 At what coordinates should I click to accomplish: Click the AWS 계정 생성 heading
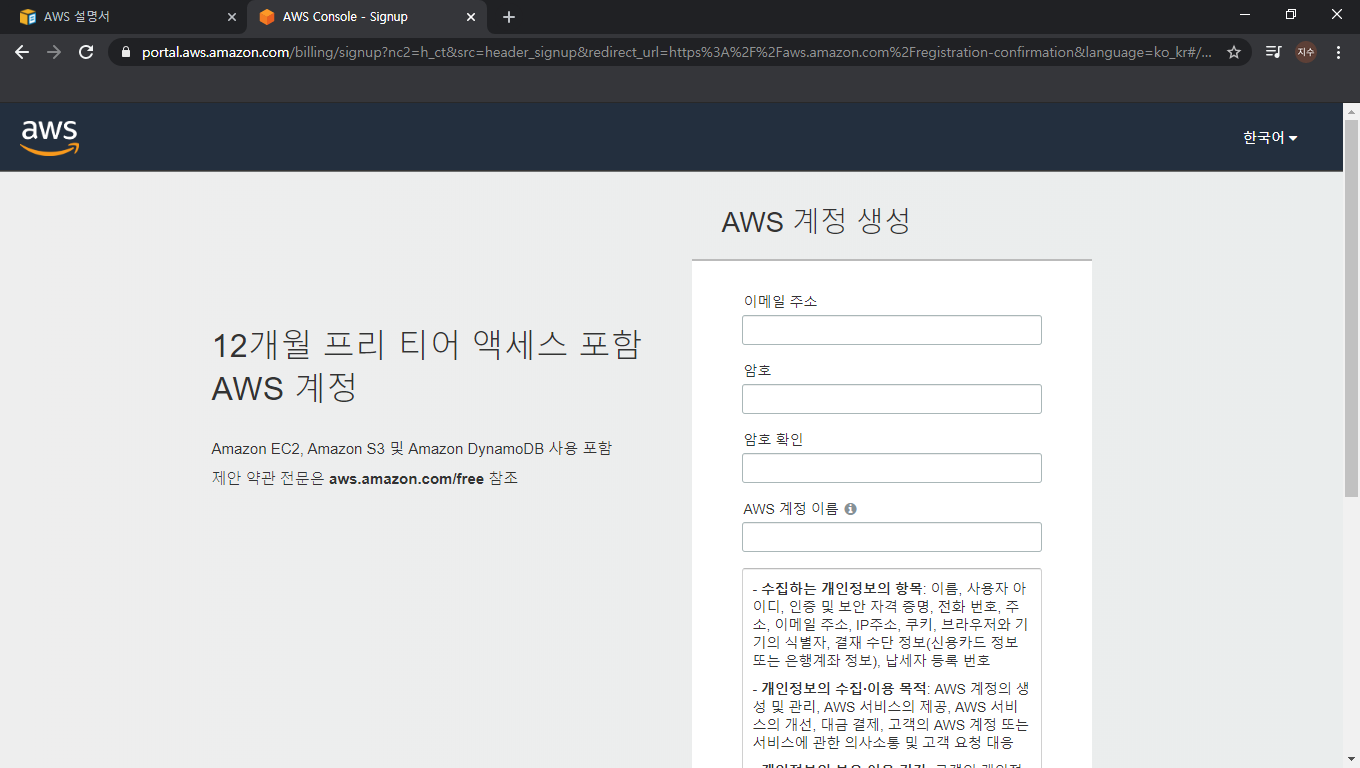816,221
